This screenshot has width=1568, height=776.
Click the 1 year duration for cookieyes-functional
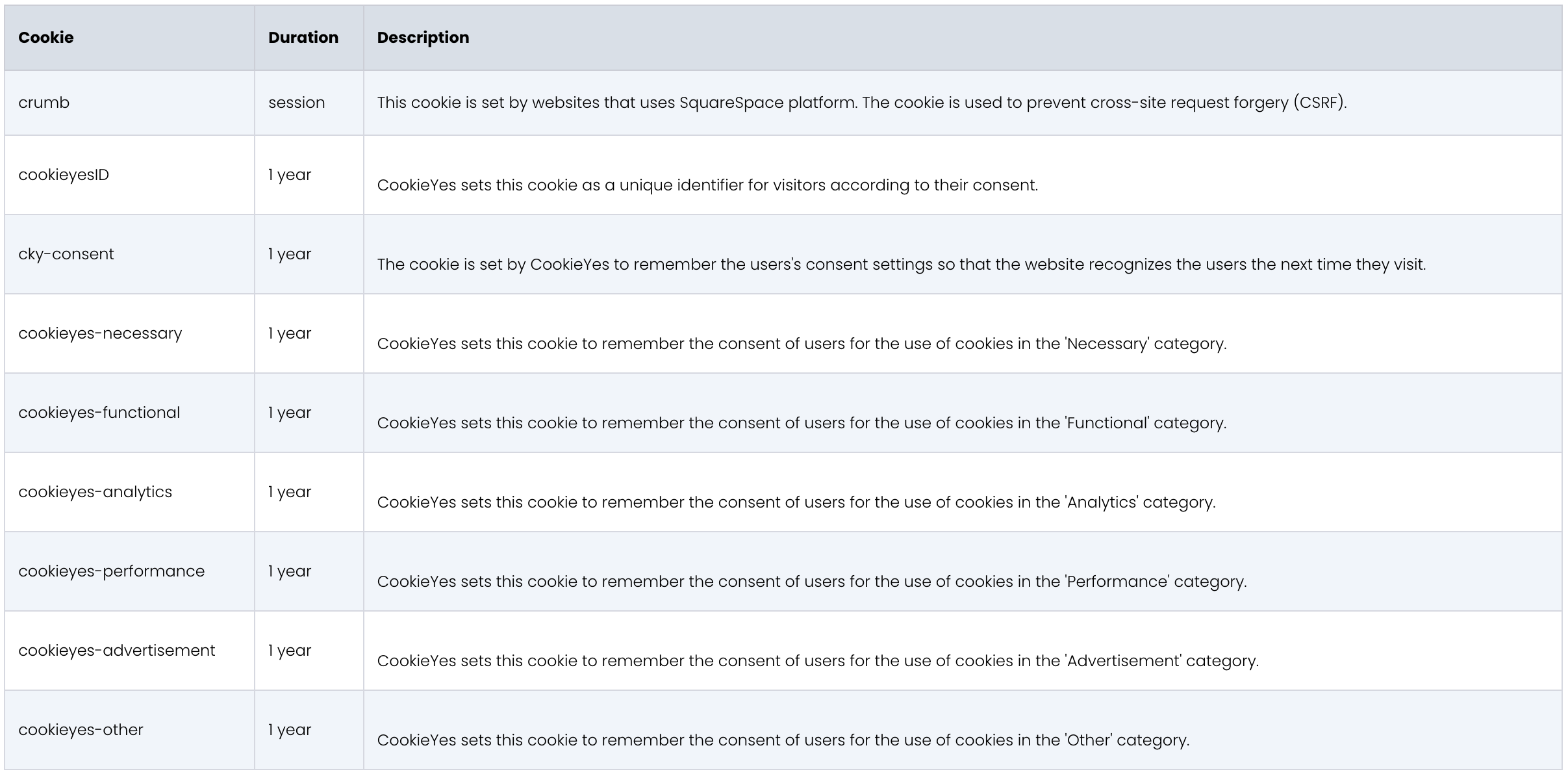(290, 413)
